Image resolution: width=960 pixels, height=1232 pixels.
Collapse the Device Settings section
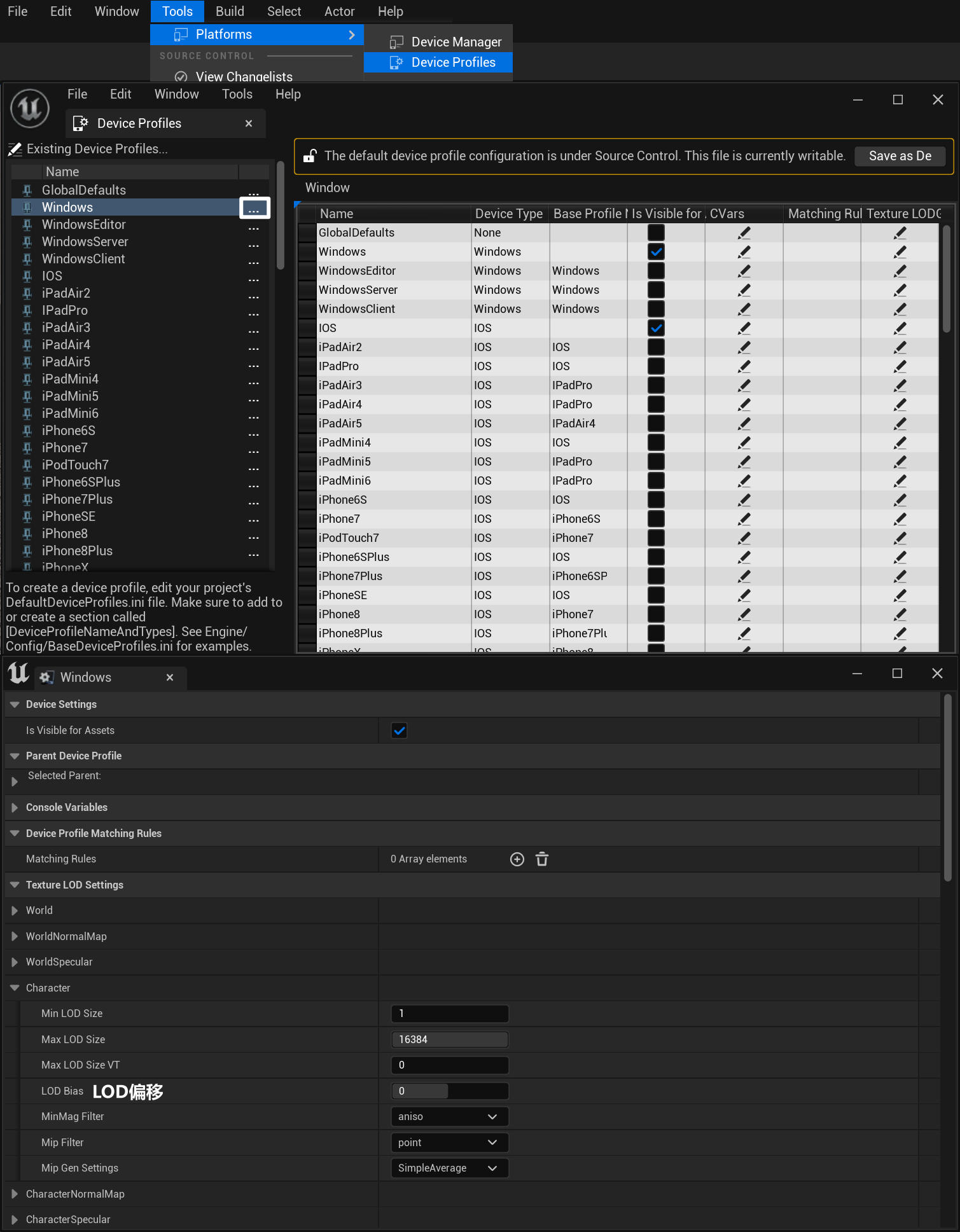coord(15,705)
